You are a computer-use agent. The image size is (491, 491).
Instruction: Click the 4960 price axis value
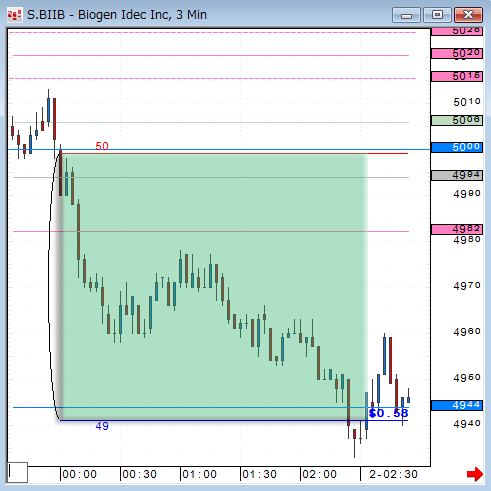click(467, 332)
